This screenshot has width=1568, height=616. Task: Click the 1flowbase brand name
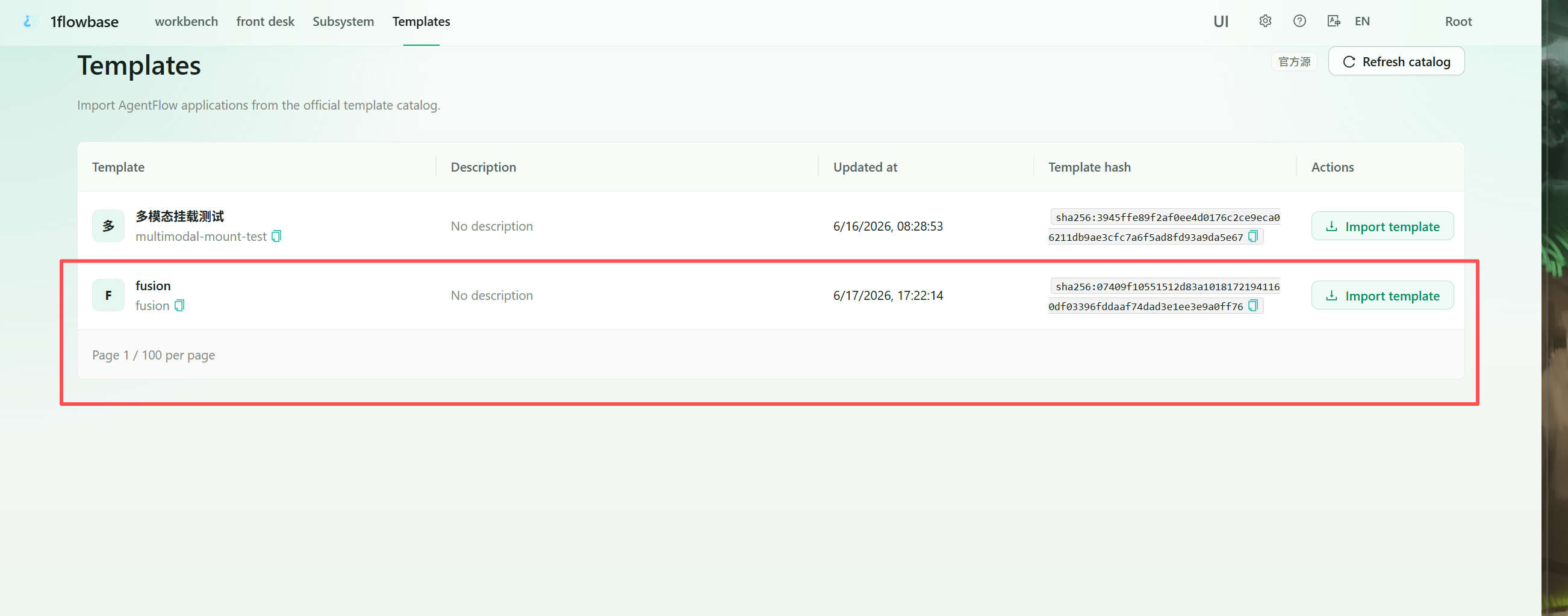pyautogui.click(x=84, y=21)
